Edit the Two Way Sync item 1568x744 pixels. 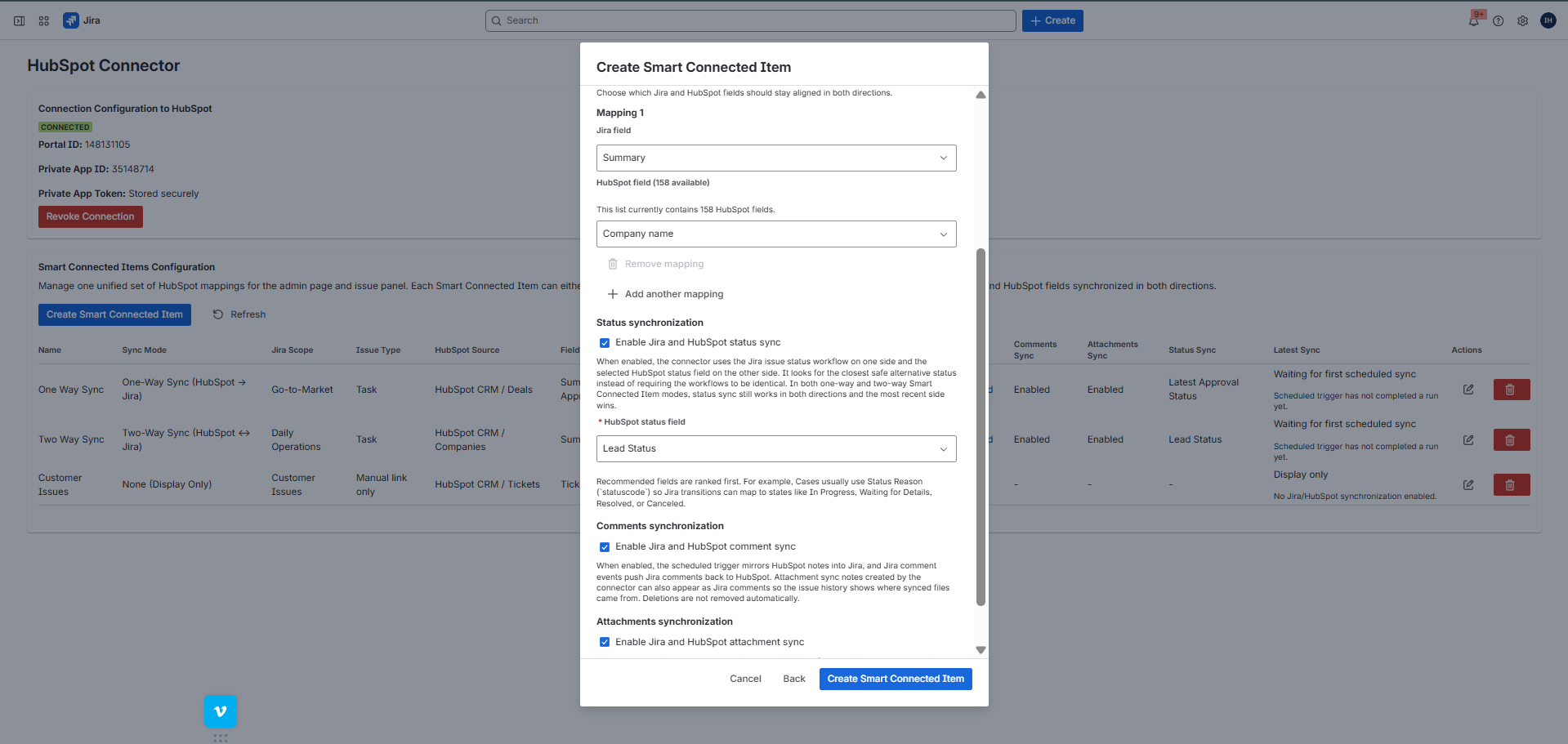pos(1467,439)
